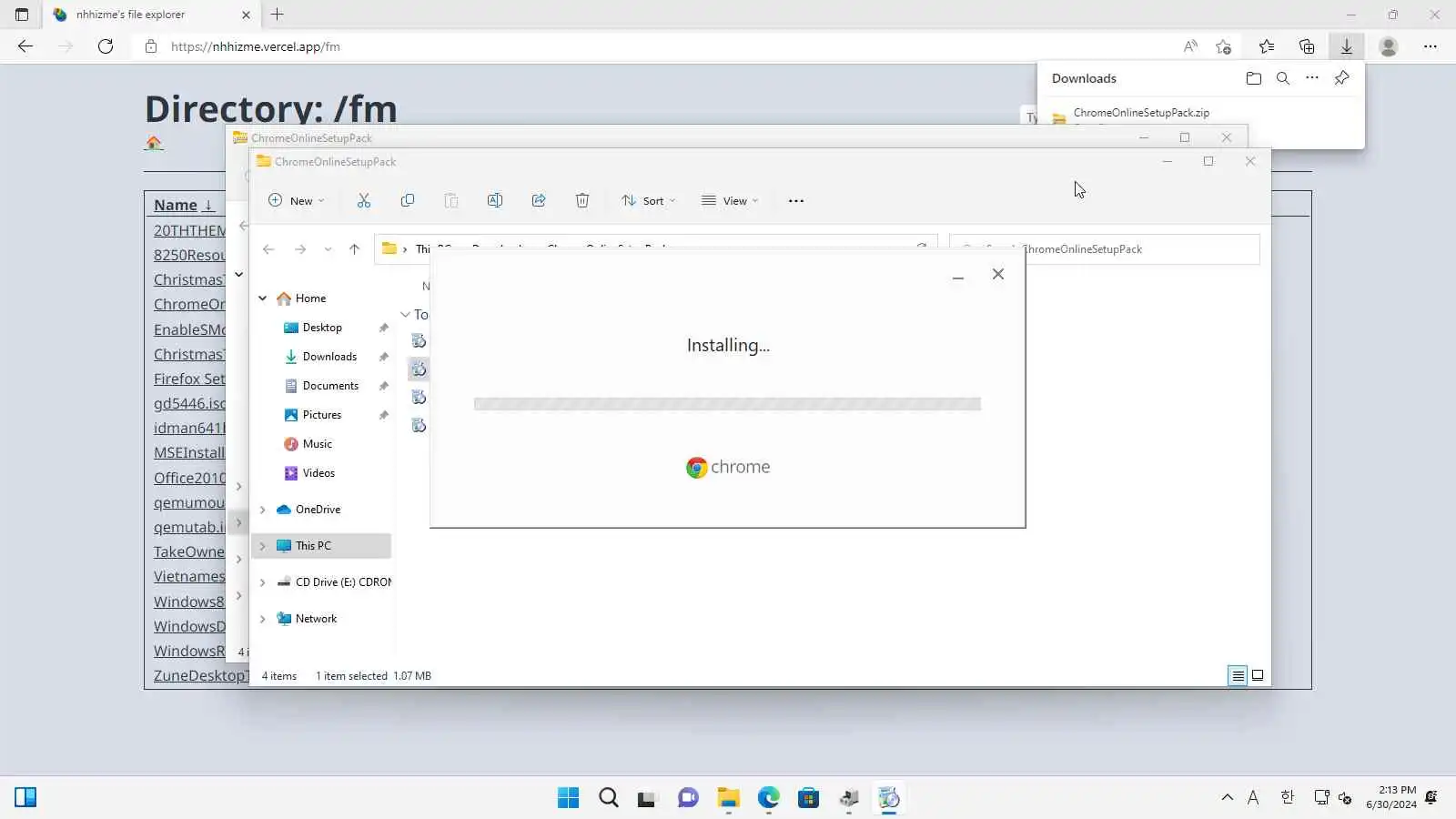Switch File Explorer to details view layout

(1238, 675)
